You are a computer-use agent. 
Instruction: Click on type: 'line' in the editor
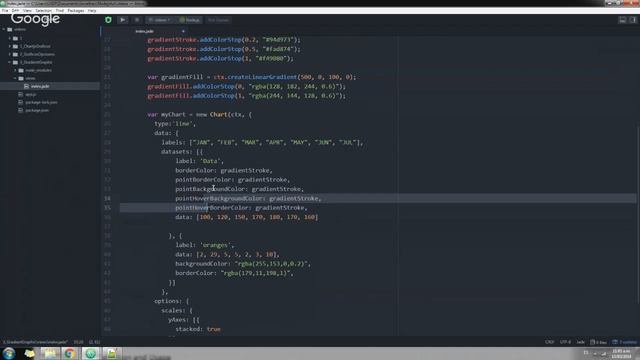tap(175, 124)
